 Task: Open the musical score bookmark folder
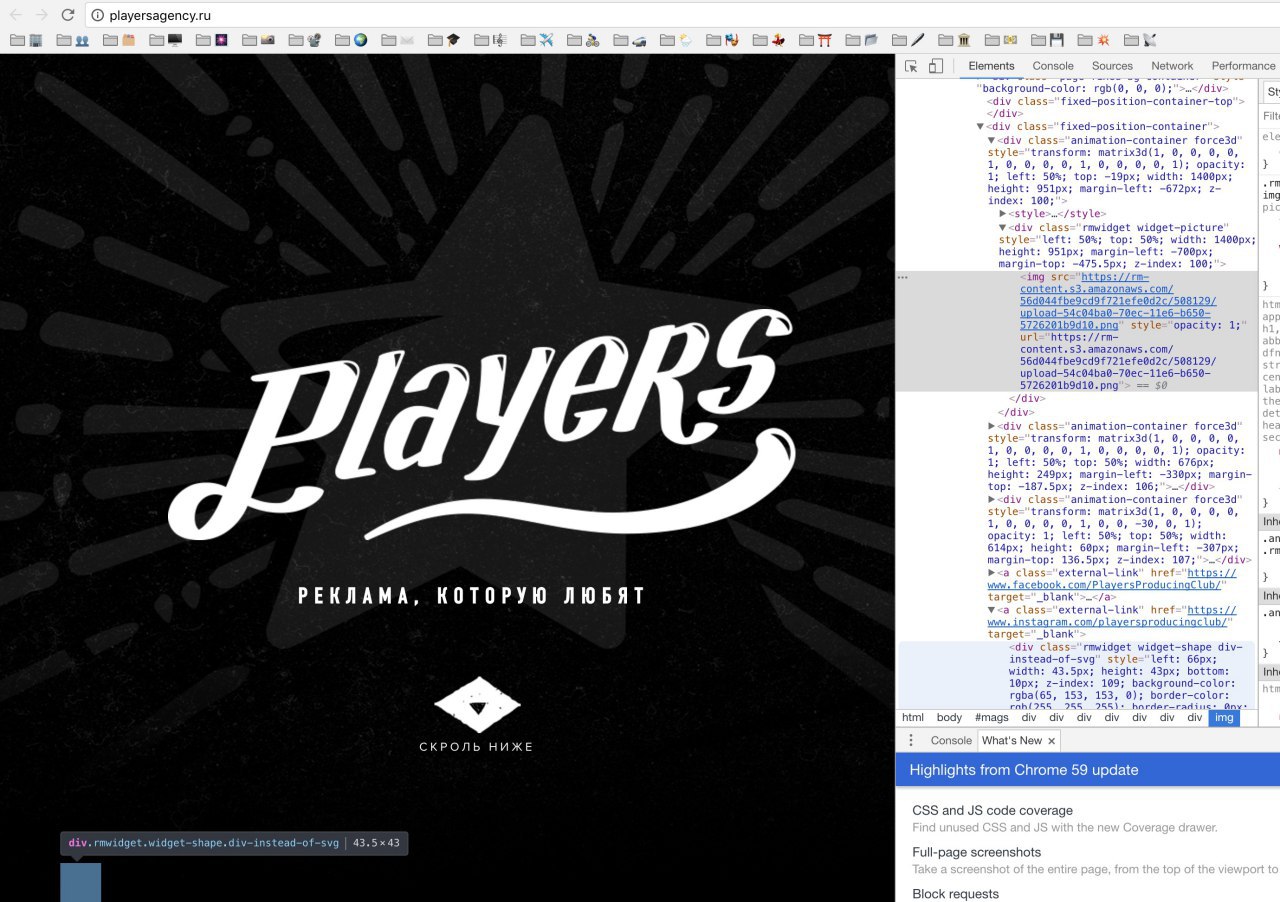click(491, 40)
